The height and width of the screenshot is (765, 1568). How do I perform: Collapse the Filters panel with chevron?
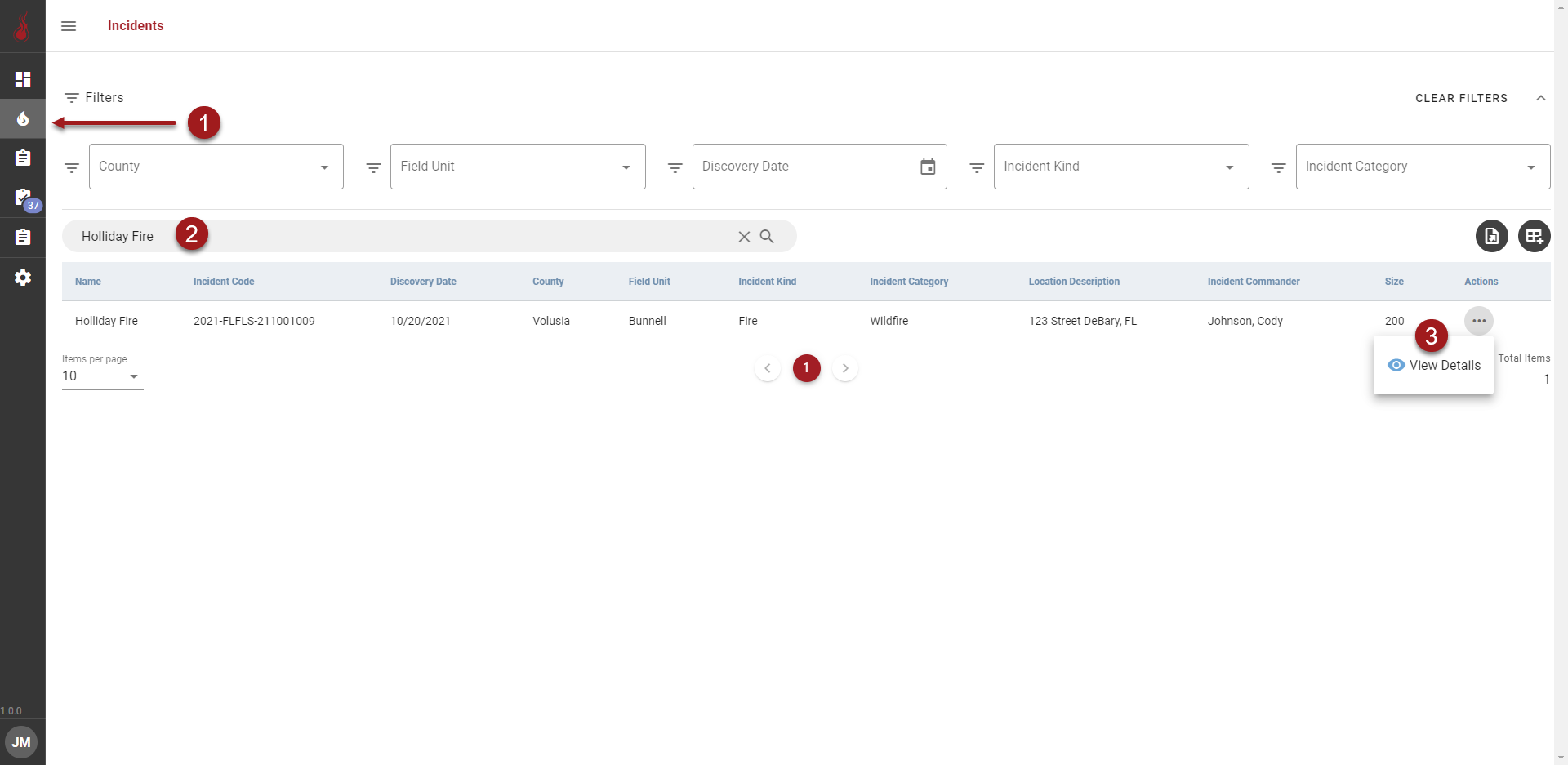(x=1540, y=98)
